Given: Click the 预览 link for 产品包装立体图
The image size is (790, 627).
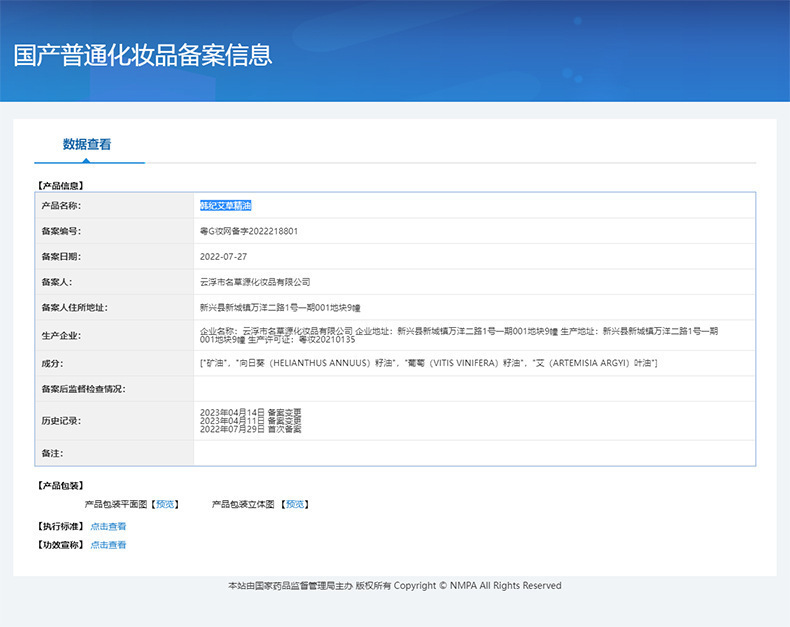Looking at the screenshot, I should (x=295, y=504).
